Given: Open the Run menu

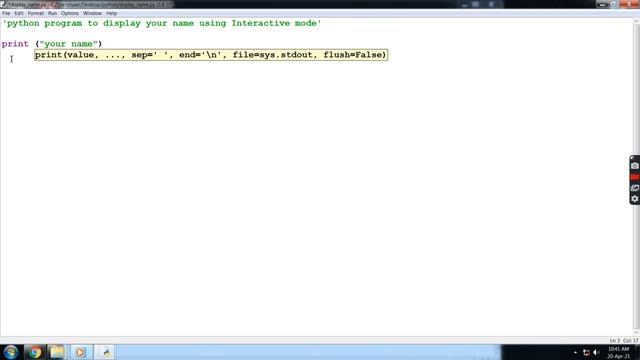Looking at the screenshot, I should [52, 13].
